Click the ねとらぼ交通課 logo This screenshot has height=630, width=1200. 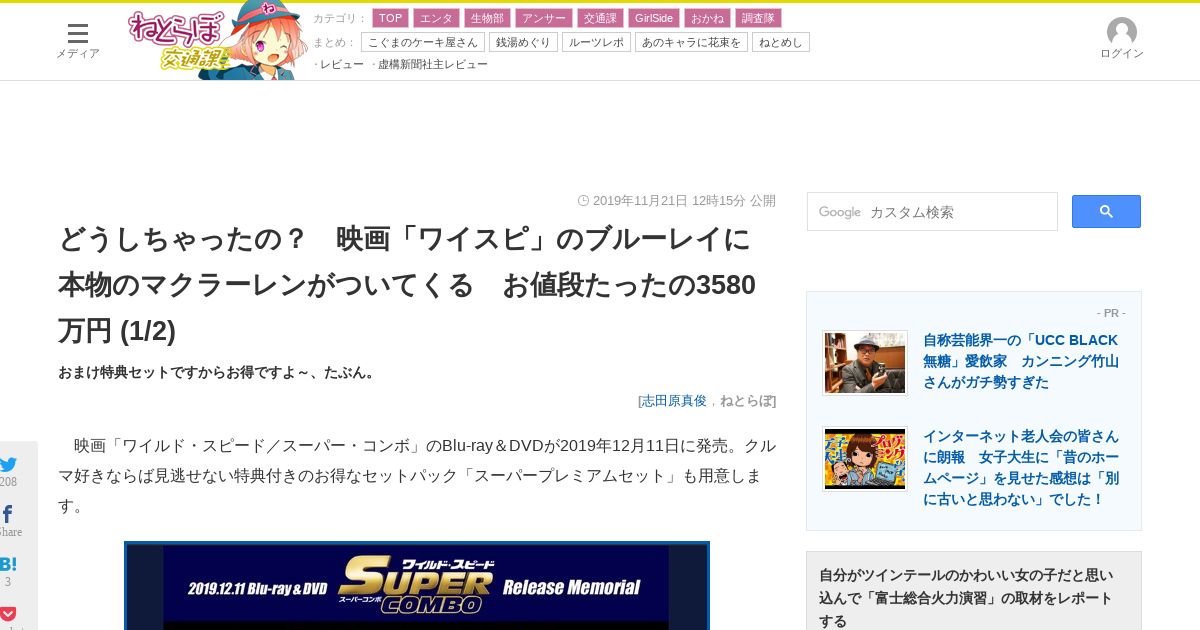[x=217, y=41]
